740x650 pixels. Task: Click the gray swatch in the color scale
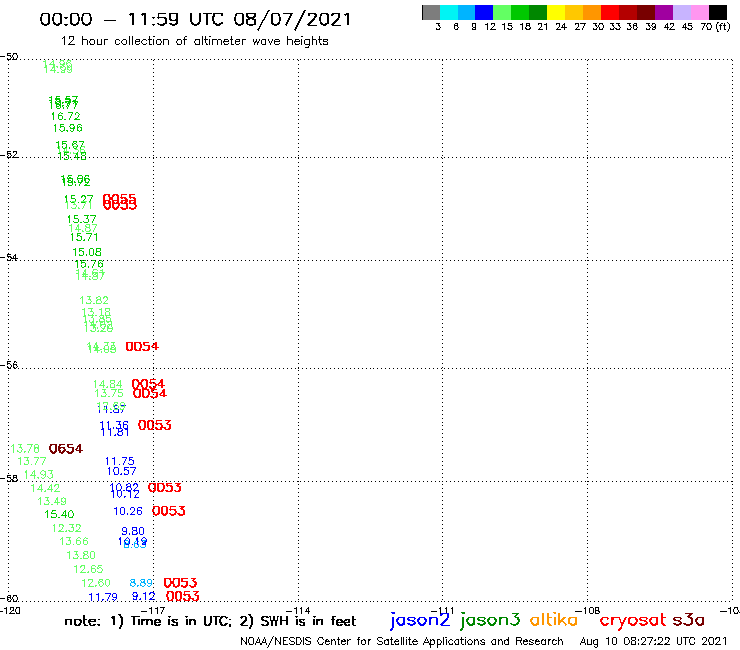[x=431, y=12]
